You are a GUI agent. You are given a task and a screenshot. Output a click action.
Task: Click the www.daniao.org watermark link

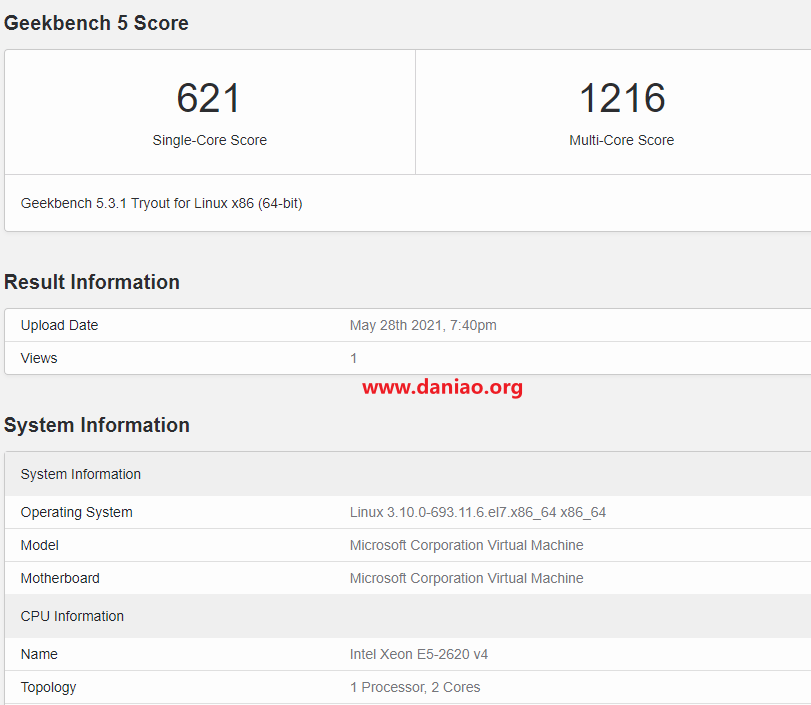442,387
